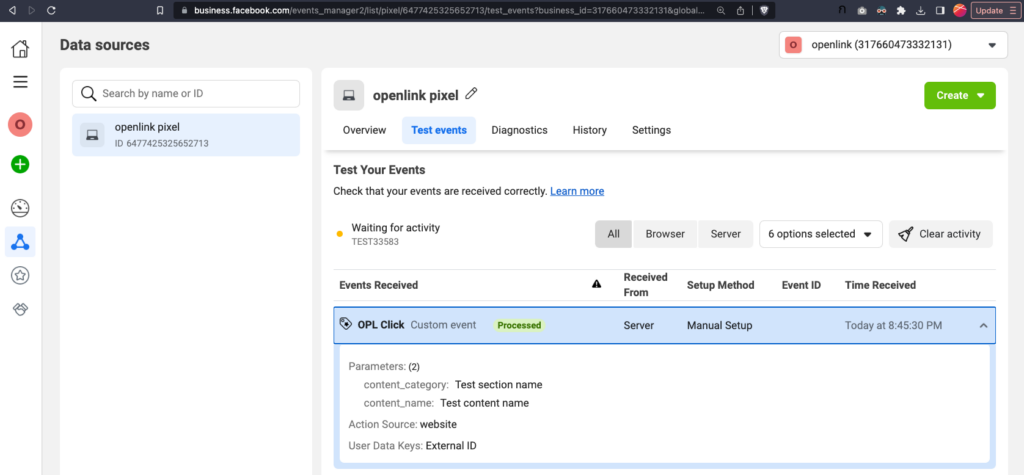This screenshot has height=475, width=1024.
Task: Click the Events Received column header
Action: [379, 285]
